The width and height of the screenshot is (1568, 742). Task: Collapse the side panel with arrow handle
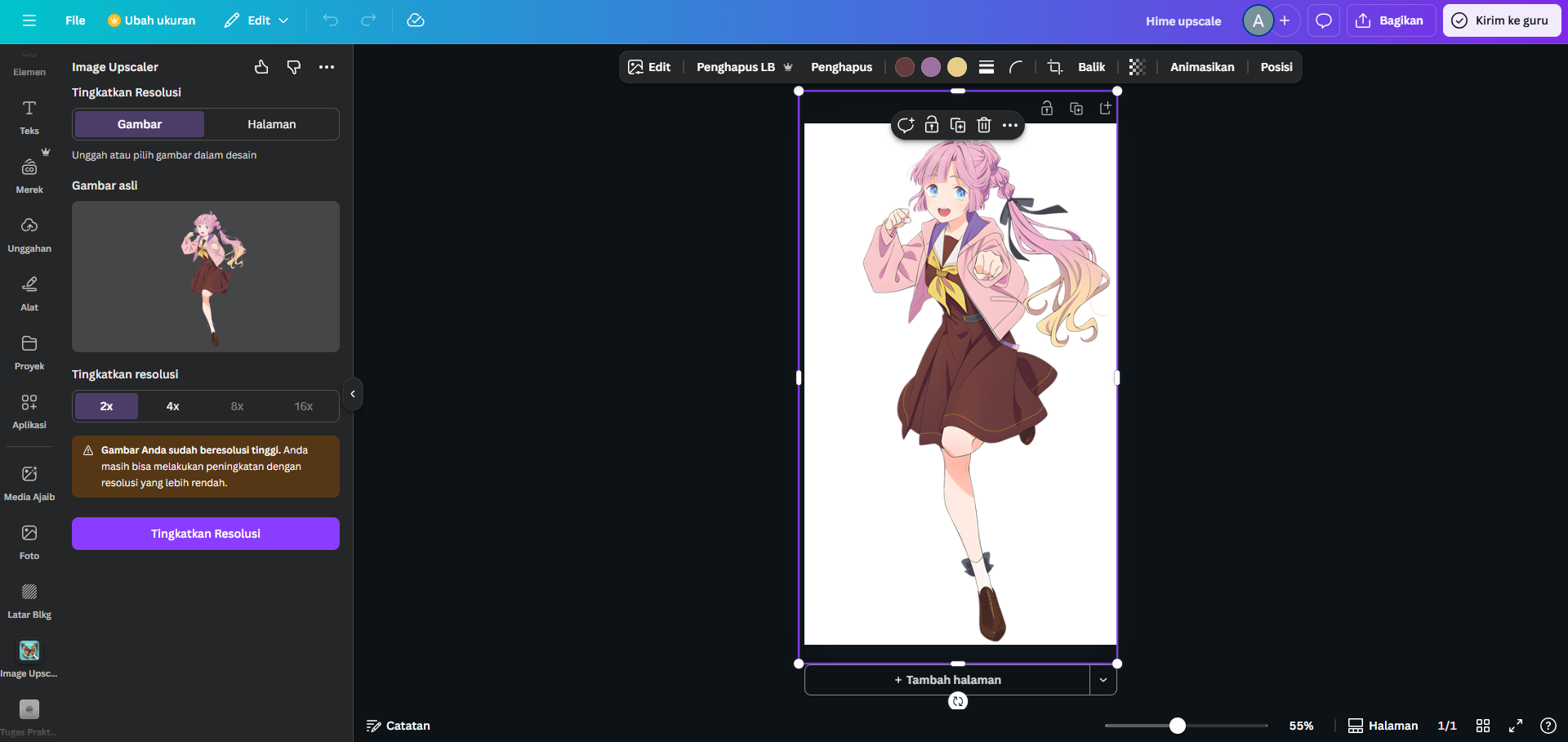(353, 394)
